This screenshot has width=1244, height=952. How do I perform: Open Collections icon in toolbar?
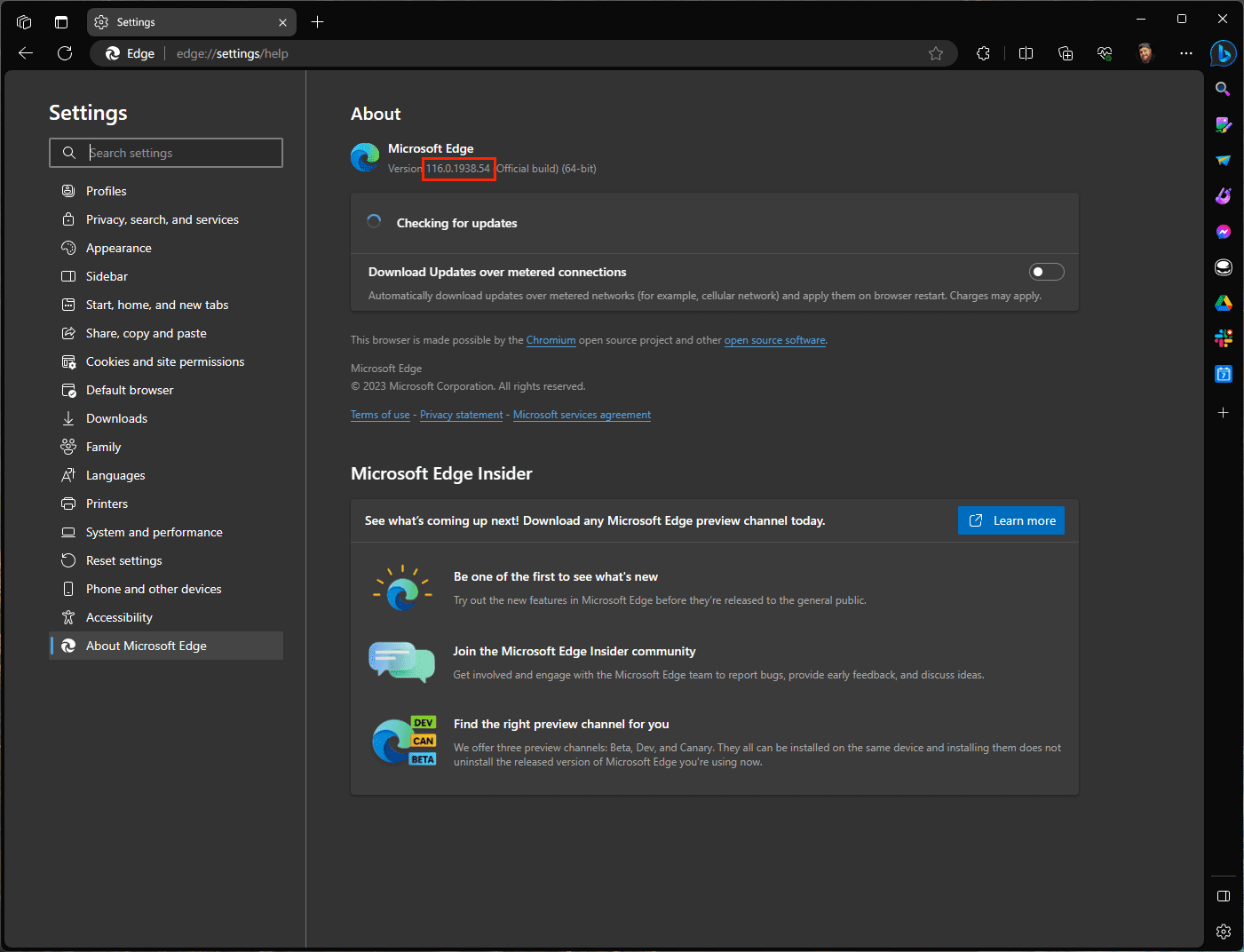click(x=1066, y=53)
